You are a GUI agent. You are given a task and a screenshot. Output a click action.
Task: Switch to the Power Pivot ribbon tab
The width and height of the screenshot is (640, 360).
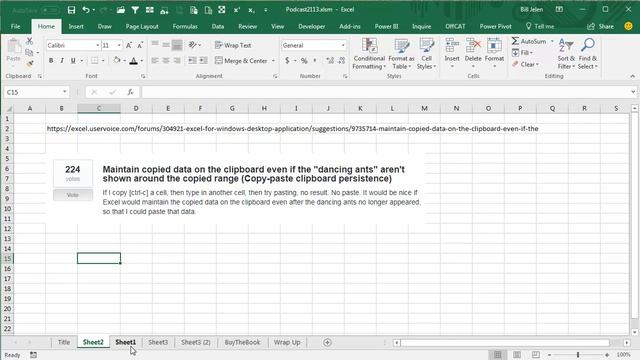pyautogui.click(x=495, y=27)
